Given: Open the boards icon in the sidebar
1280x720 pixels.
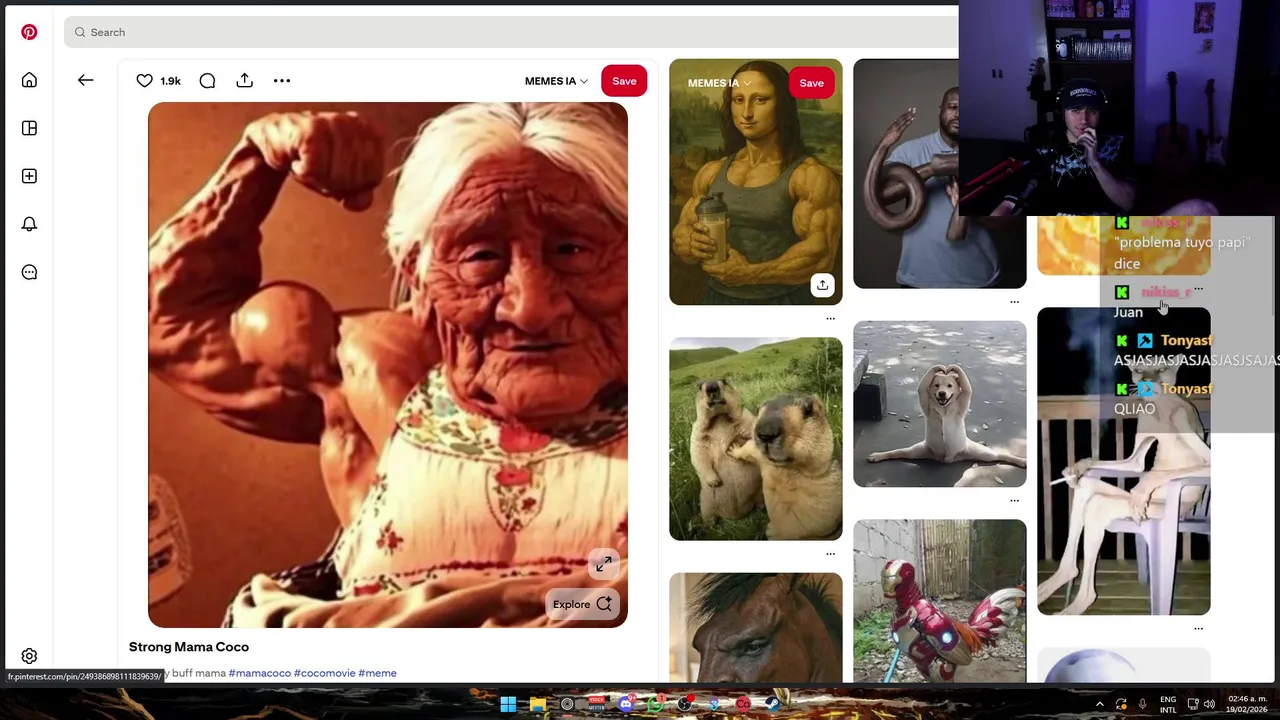Looking at the screenshot, I should 29,128.
